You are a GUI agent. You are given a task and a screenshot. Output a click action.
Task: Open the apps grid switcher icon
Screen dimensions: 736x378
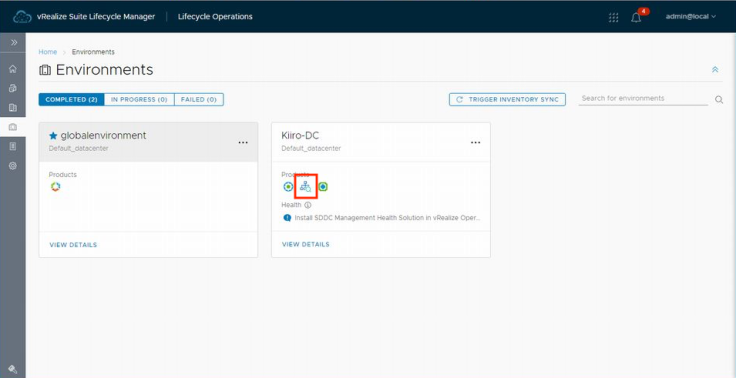(613, 17)
